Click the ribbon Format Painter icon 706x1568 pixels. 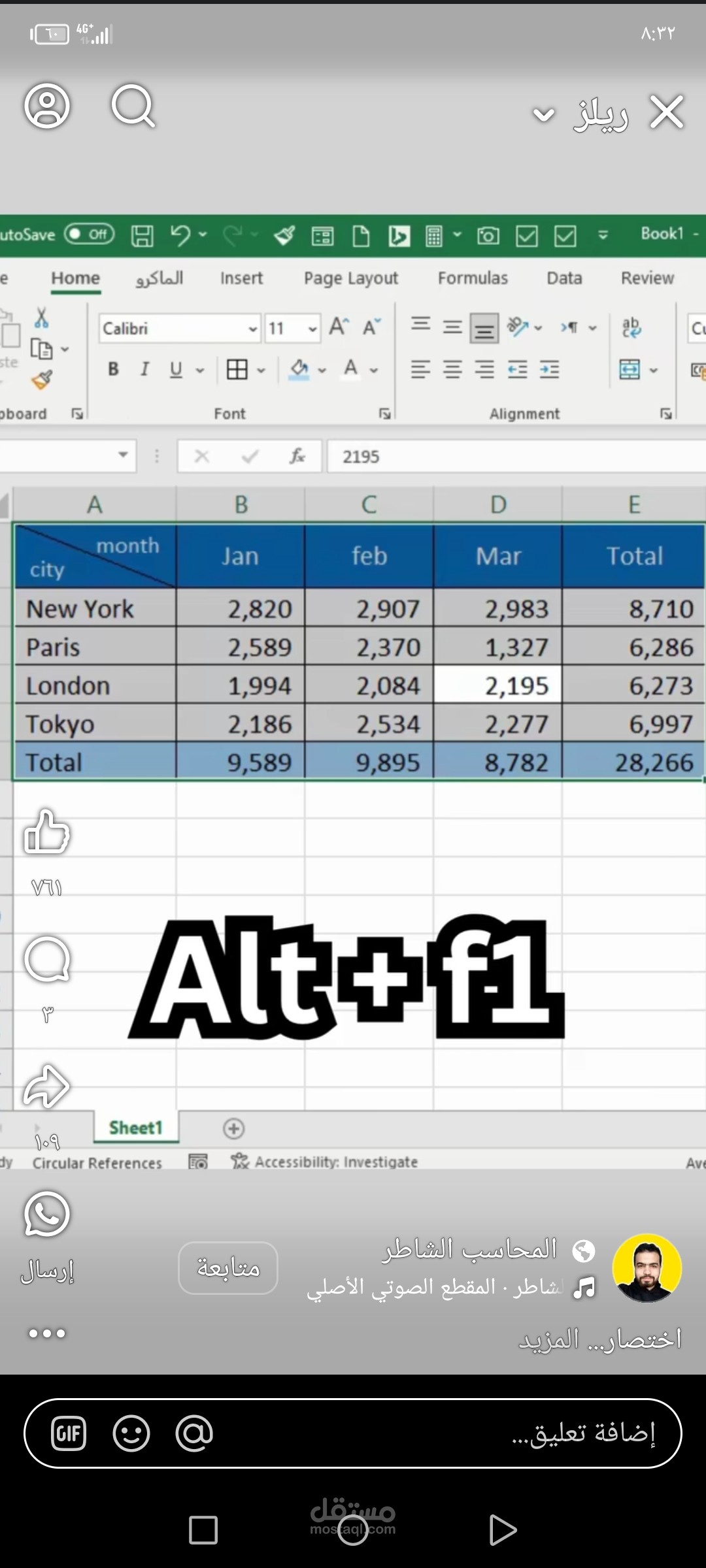coord(42,380)
